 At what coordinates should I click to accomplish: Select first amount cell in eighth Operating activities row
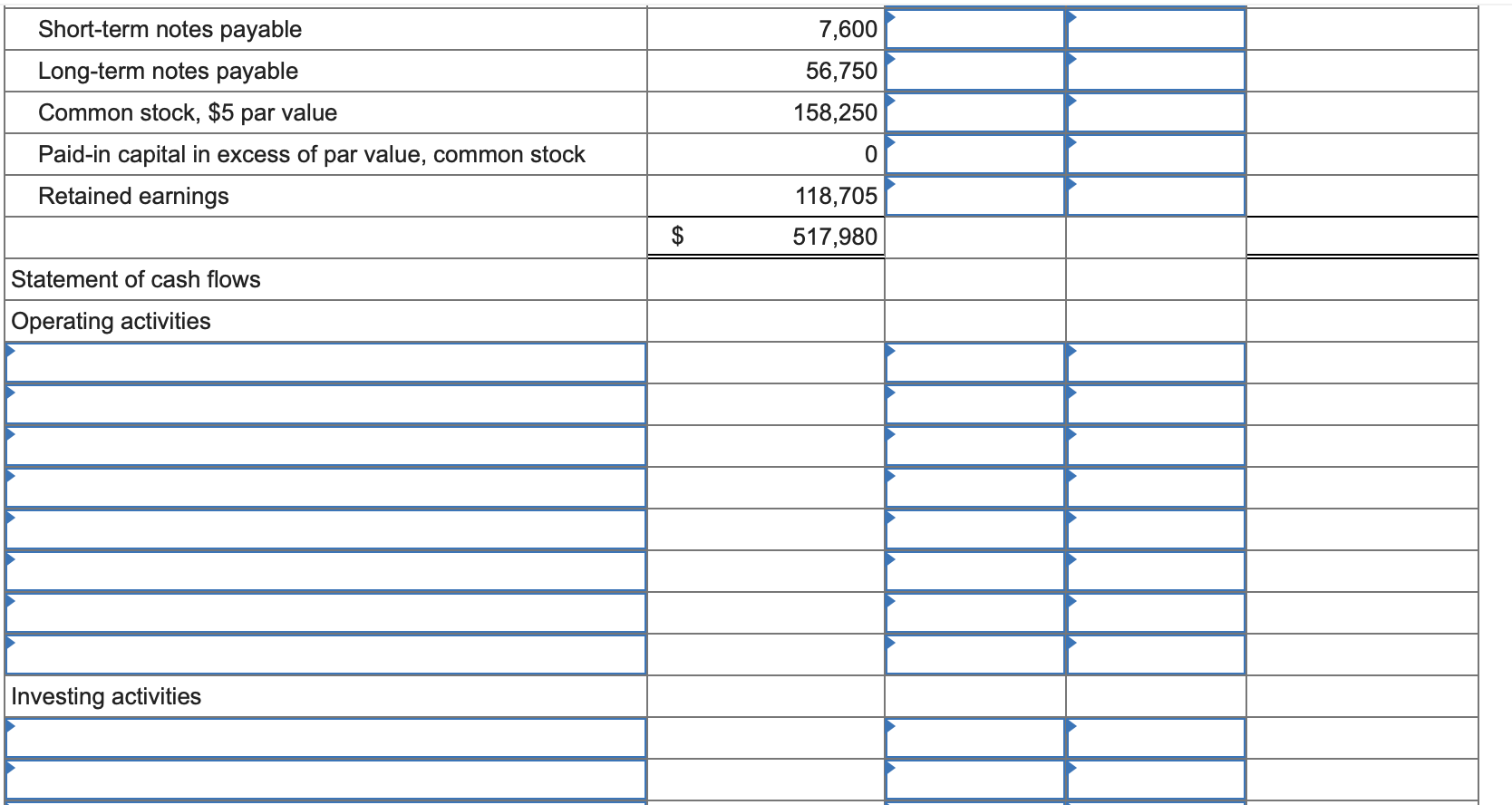[x=974, y=655]
